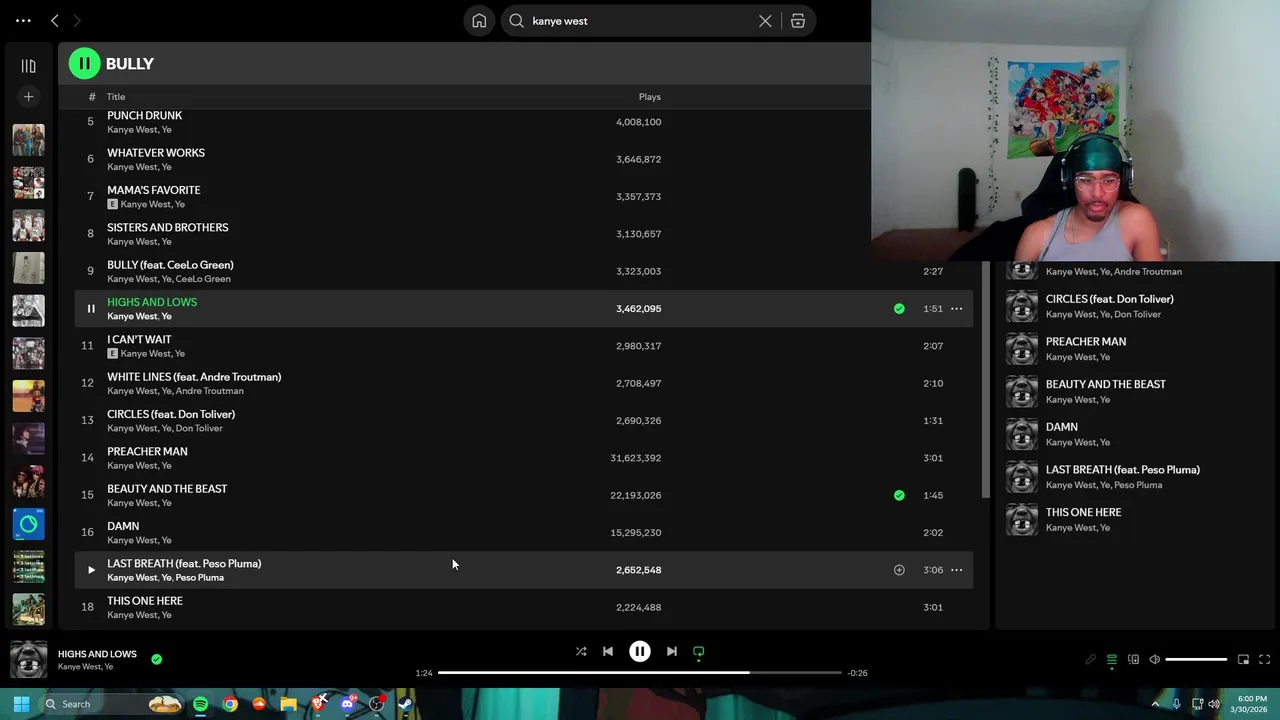
Task: Open Andre Troutman artist link in track list
Action: (x=210, y=391)
